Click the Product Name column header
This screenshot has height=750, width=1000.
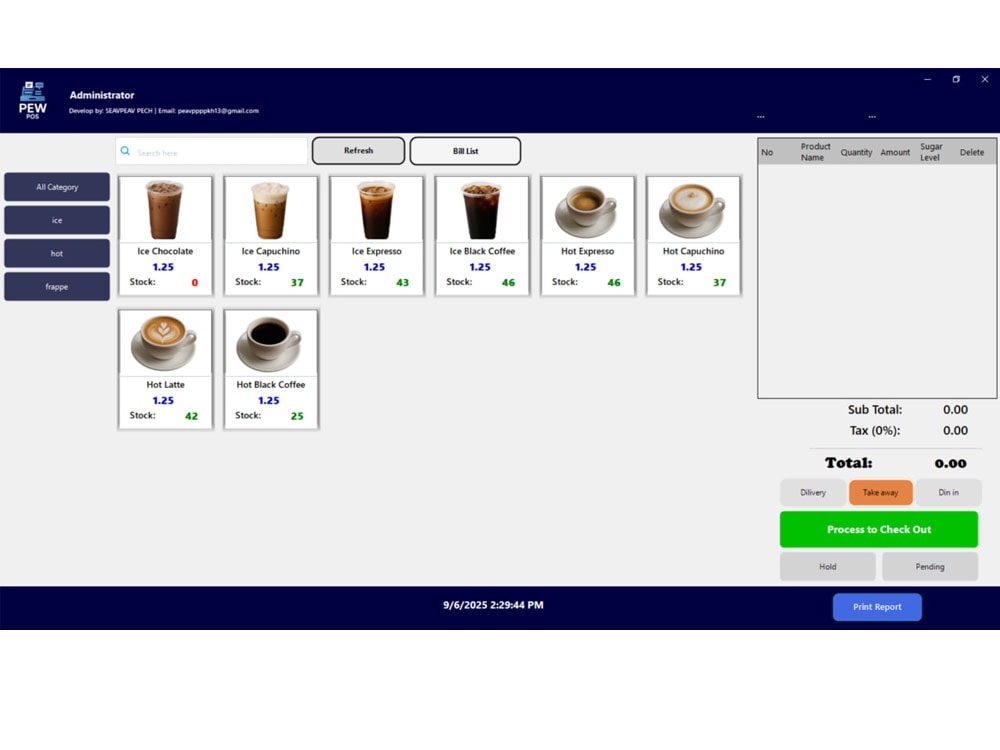click(815, 152)
